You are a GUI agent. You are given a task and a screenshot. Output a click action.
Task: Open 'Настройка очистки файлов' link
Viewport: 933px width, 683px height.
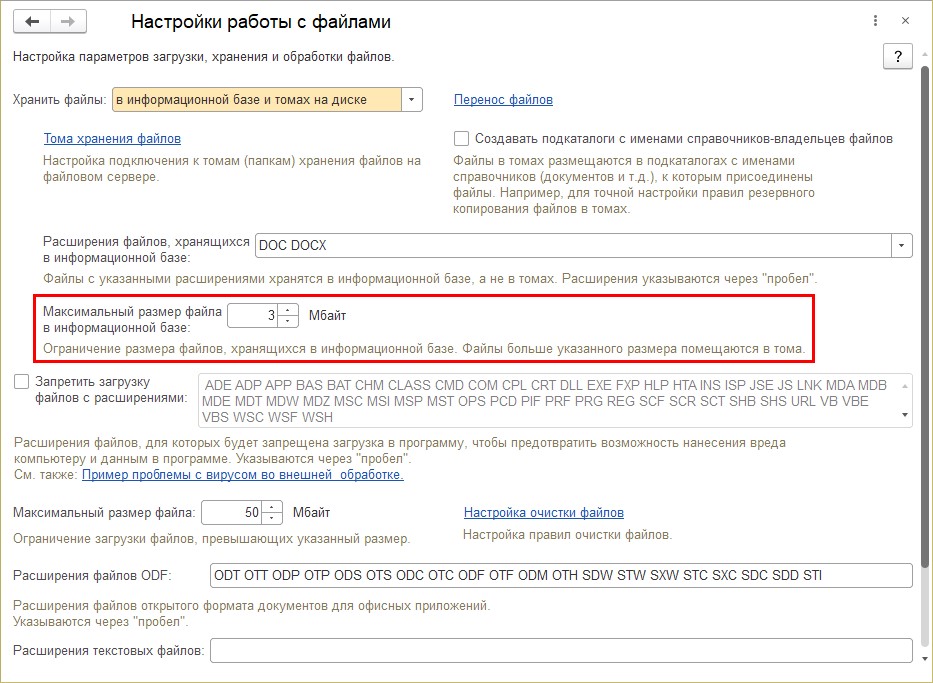[x=543, y=513]
